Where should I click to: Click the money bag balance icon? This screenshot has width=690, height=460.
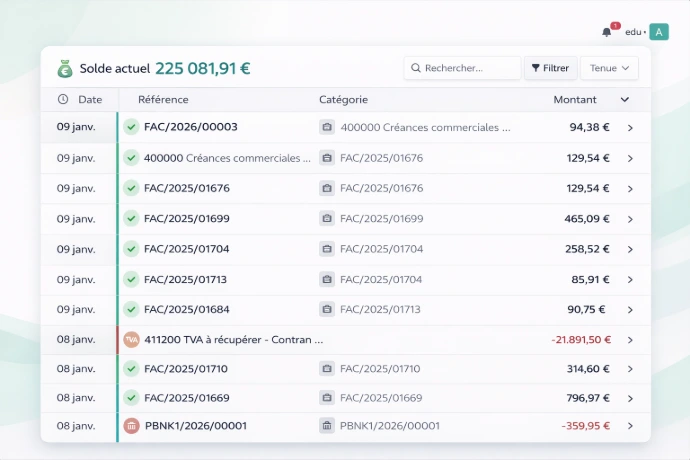click(65, 68)
